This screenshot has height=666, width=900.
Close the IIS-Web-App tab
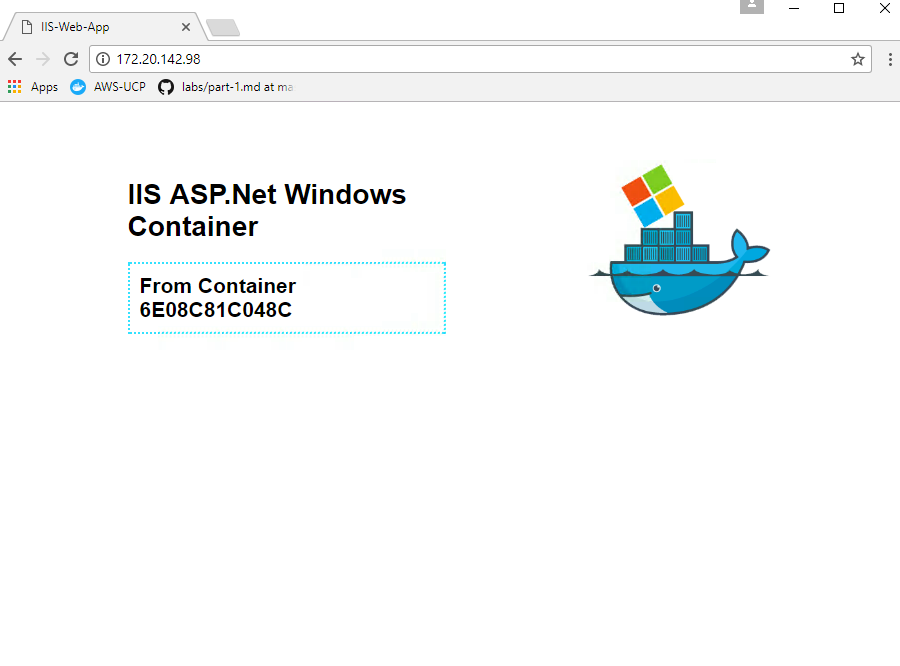pyautogui.click(x=186, y=27)
